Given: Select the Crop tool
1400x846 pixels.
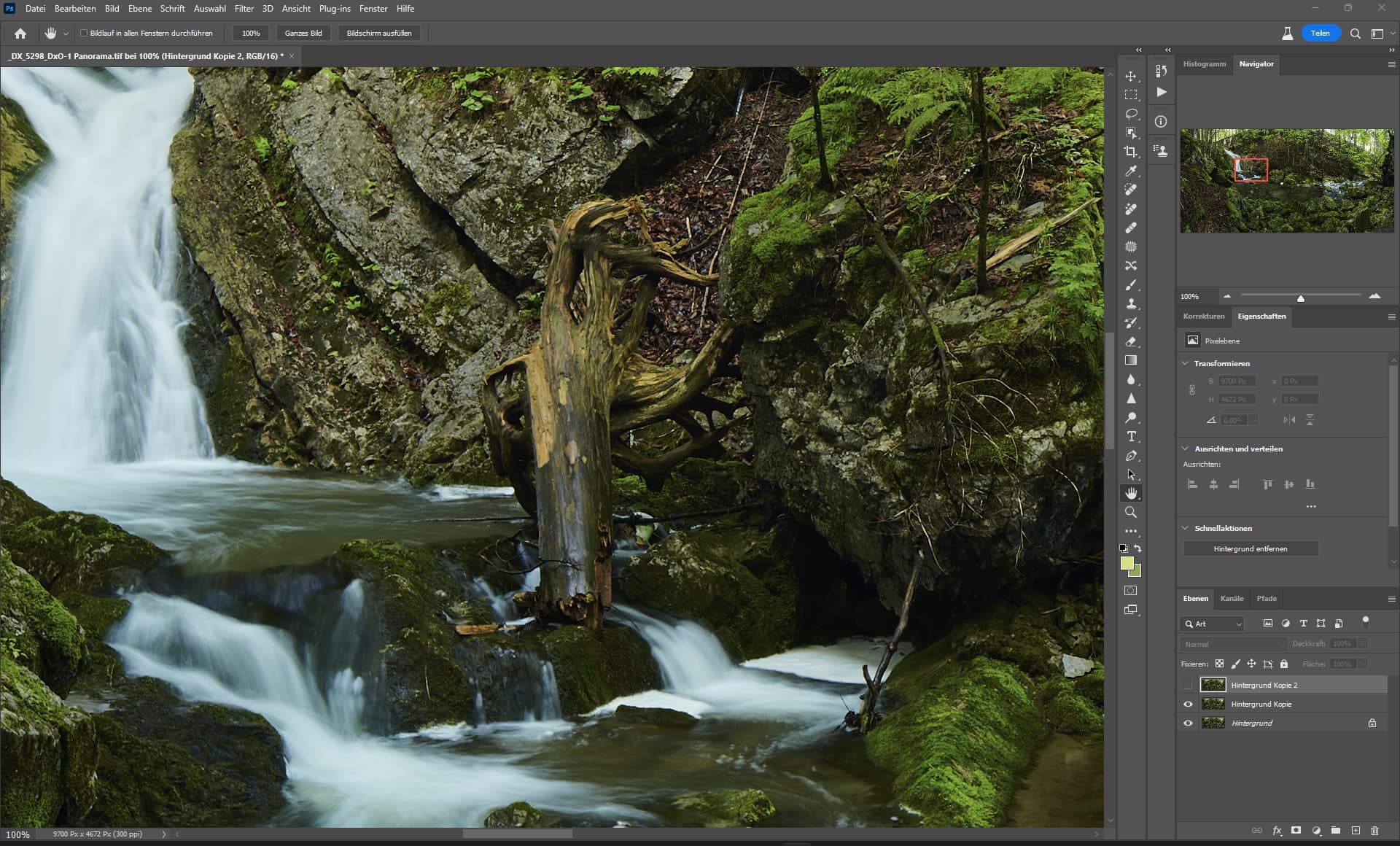Looking at the screenshot, I should [1131, 152].
